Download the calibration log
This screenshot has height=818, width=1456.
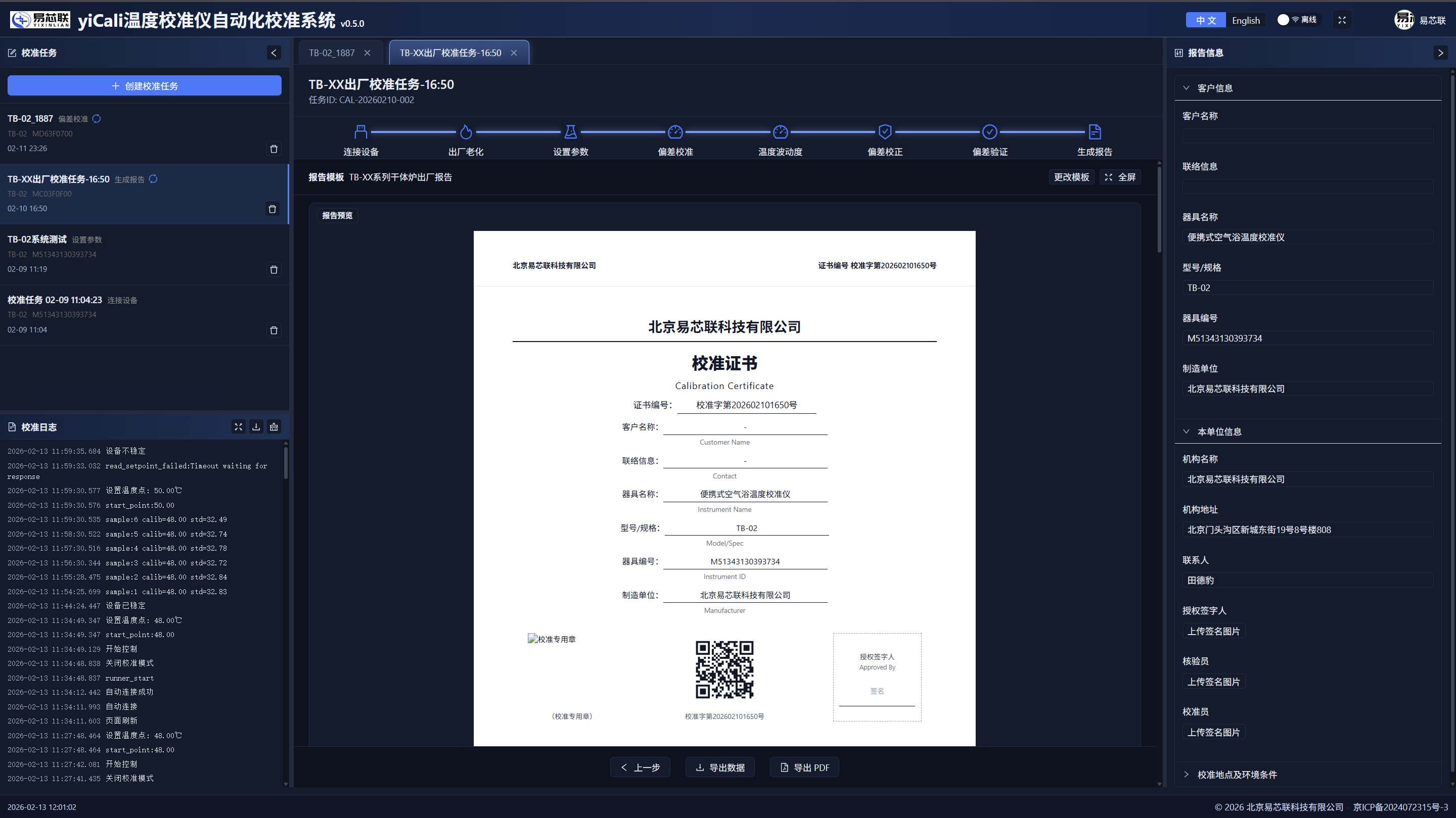tap(256, 426)
